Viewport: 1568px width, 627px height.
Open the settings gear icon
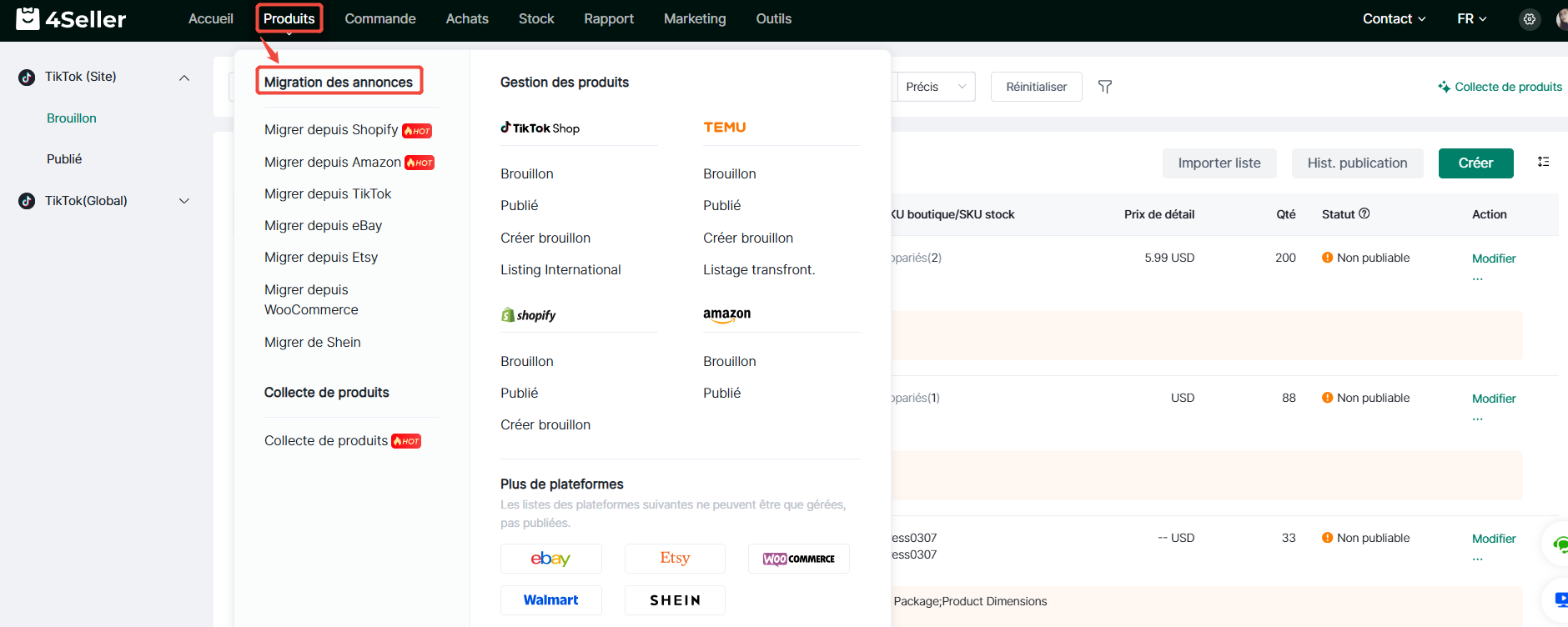[x=1530, y=19]
